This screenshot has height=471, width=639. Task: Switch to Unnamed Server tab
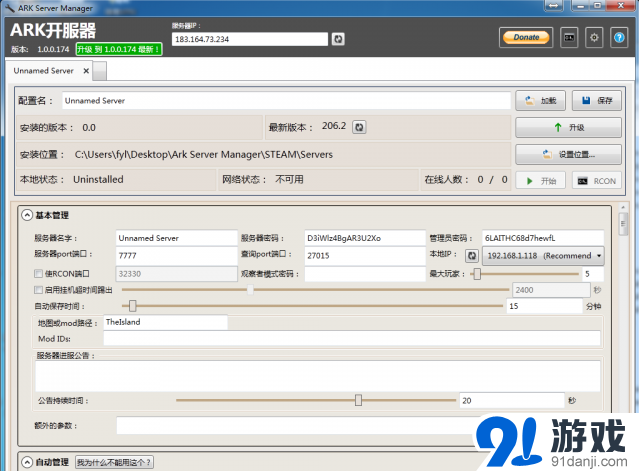pyautogui.click(x=43, y=71)
